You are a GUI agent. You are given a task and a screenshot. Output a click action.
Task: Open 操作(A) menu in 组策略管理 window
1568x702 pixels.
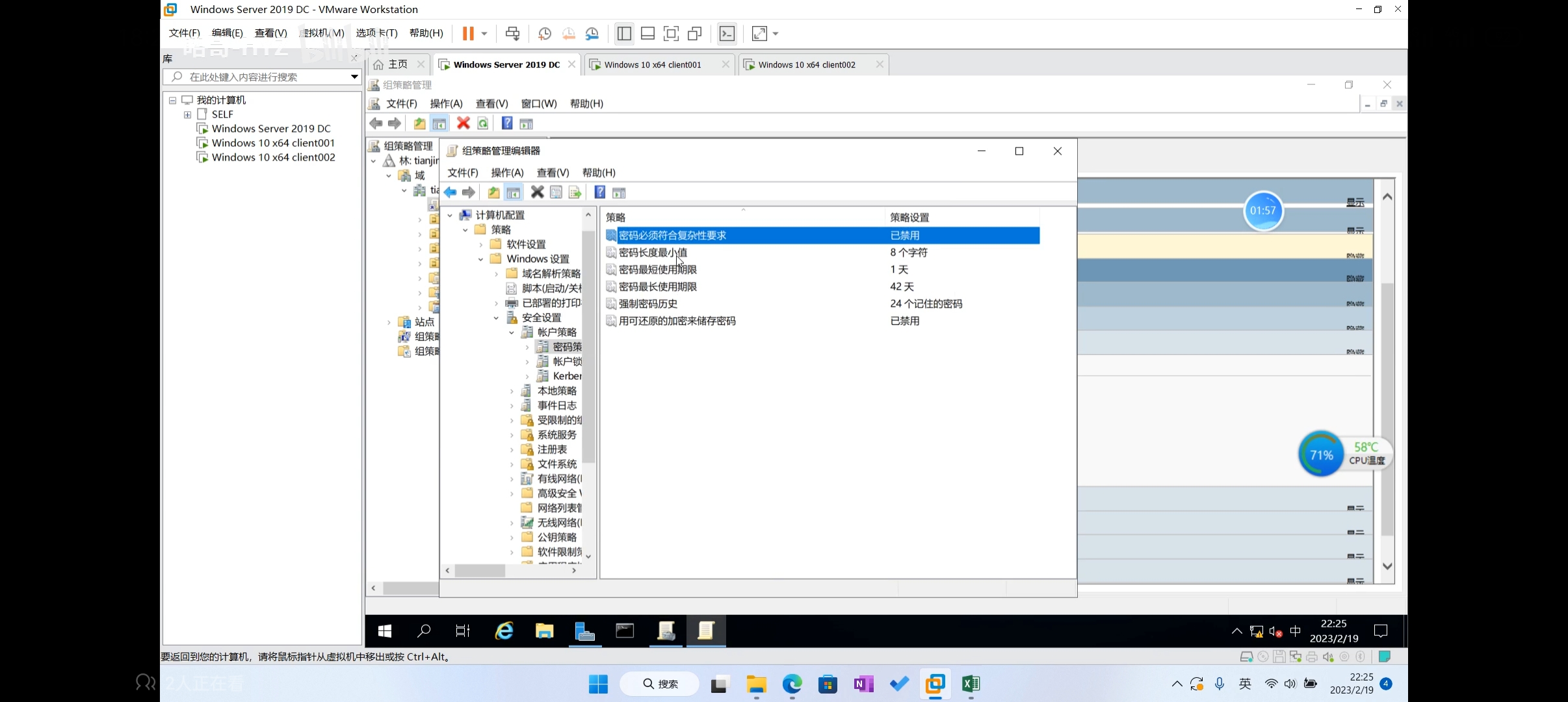[446, 103]
